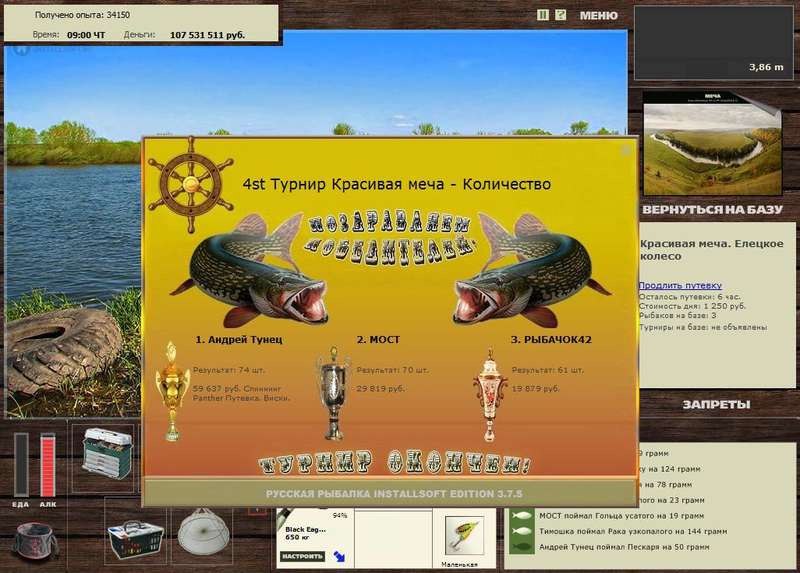Click log entry Андрей Тунец поймал Пескаря
Screen dimensions: 800x573
(624, 547)
